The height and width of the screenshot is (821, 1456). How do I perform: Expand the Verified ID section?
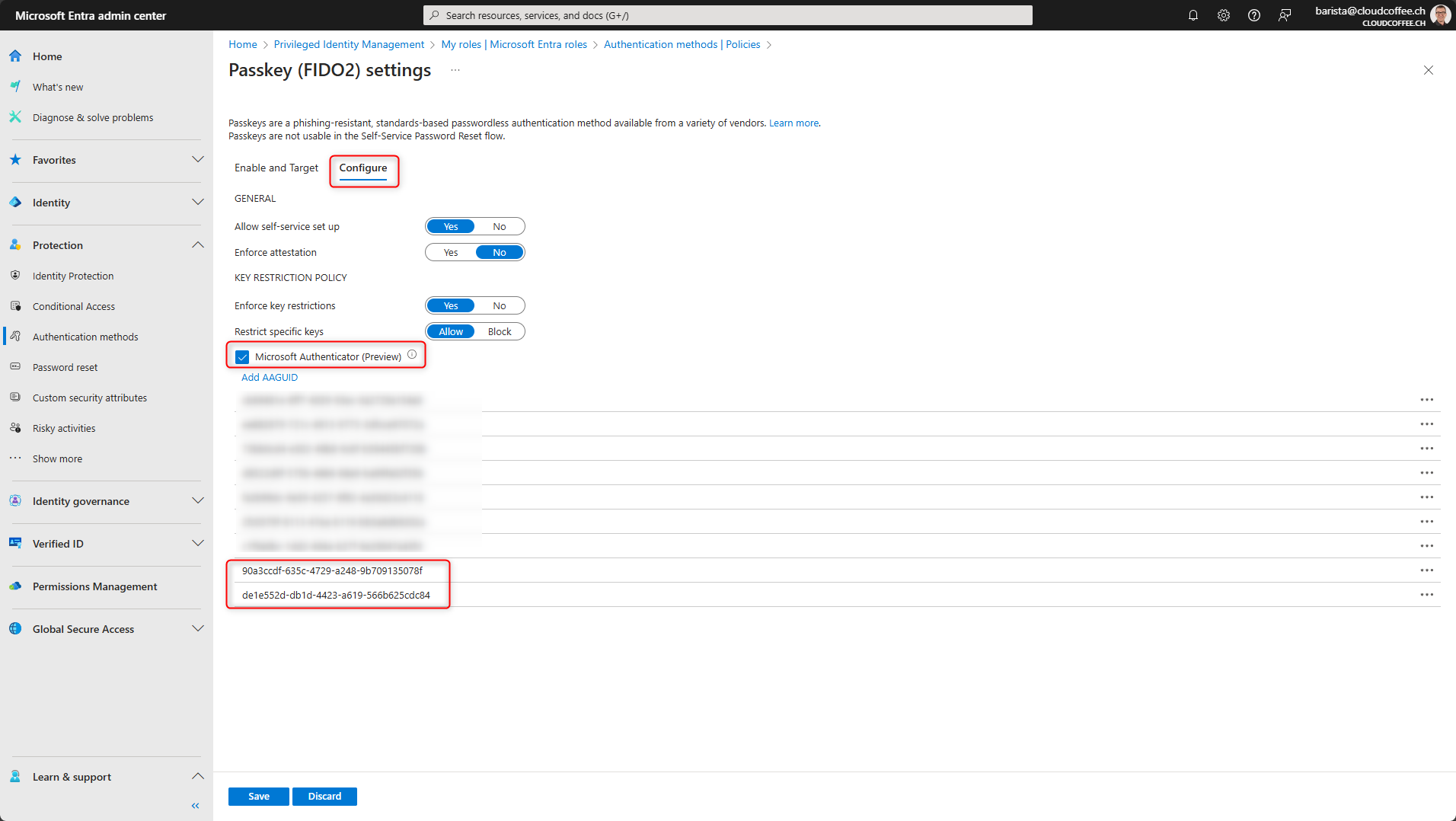(x=198, y=544)
